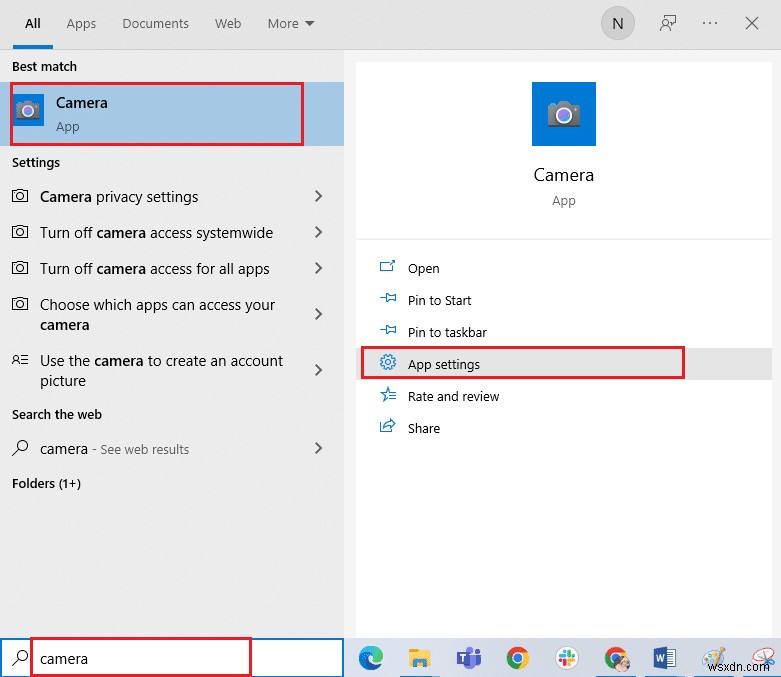Open Choose which apps can access your camera

coord(172,314)
